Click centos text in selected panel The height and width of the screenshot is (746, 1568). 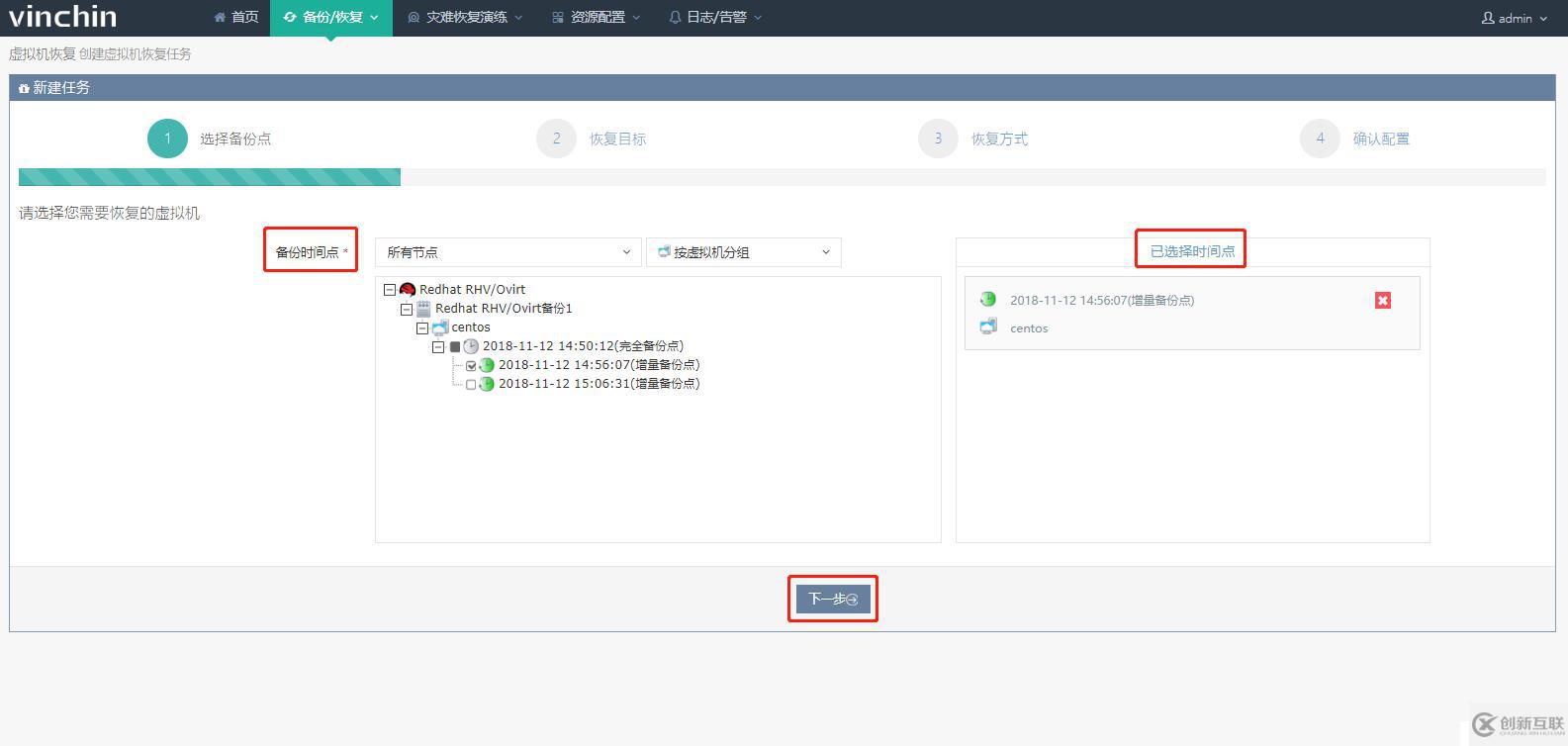[x=1029, y=328]
